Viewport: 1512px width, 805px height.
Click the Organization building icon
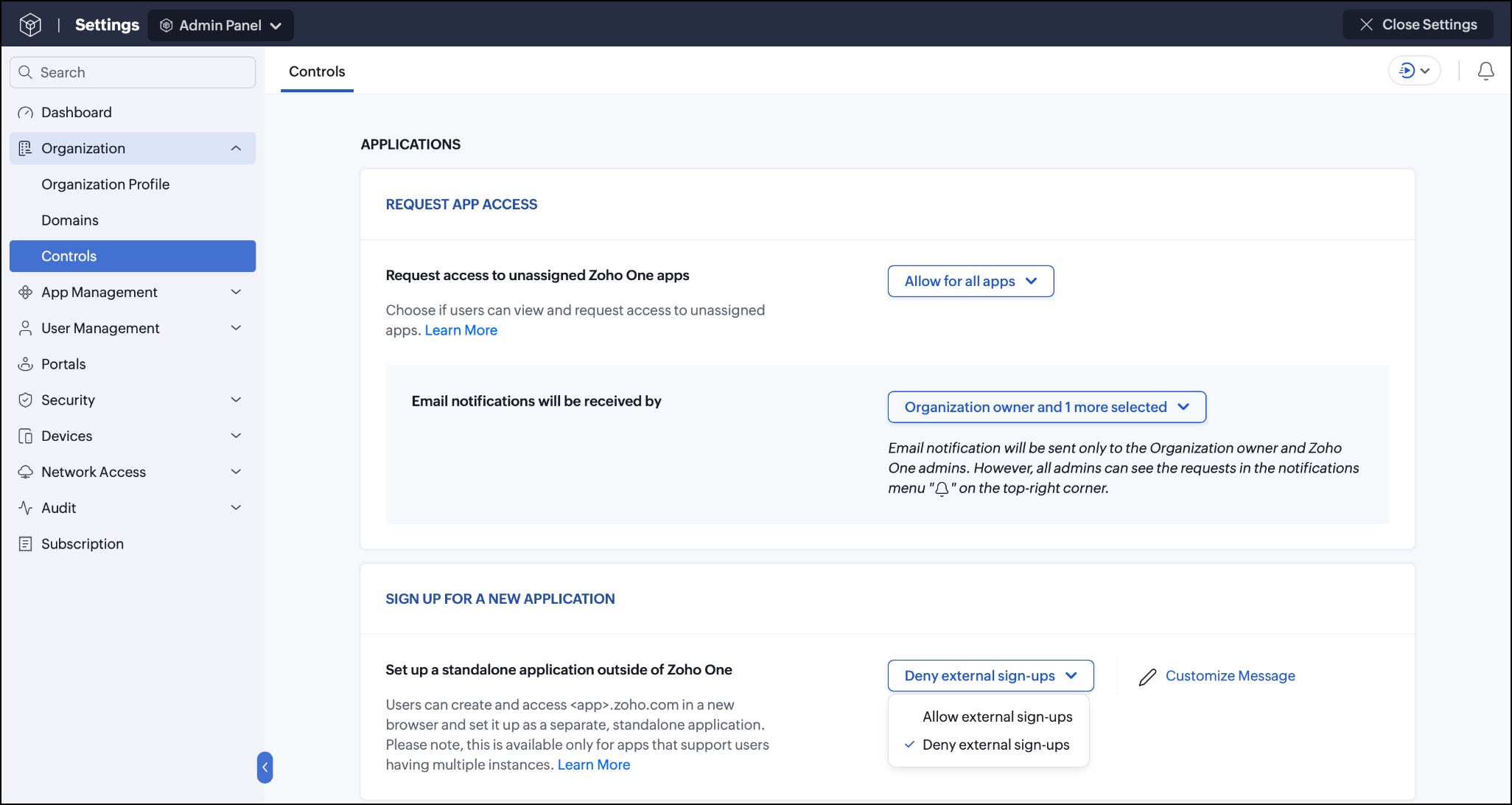point(26,148)
